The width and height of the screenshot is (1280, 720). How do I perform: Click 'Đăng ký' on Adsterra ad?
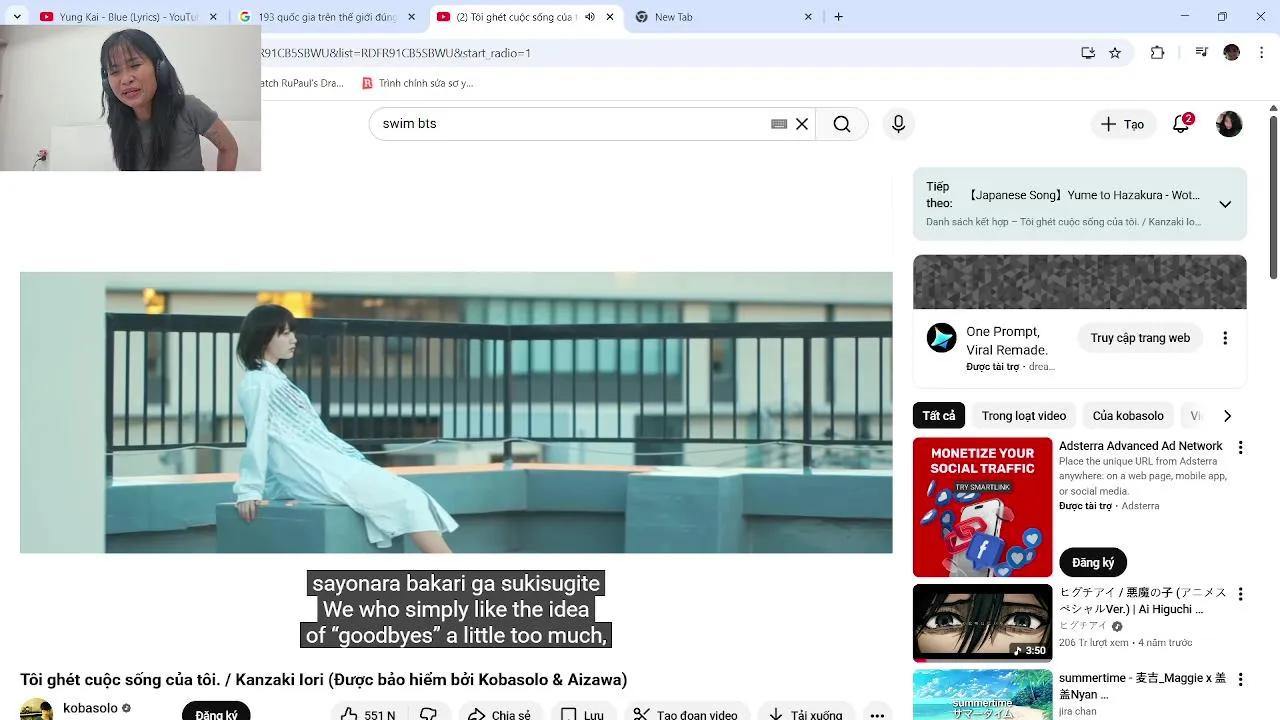pos(1093,563)
